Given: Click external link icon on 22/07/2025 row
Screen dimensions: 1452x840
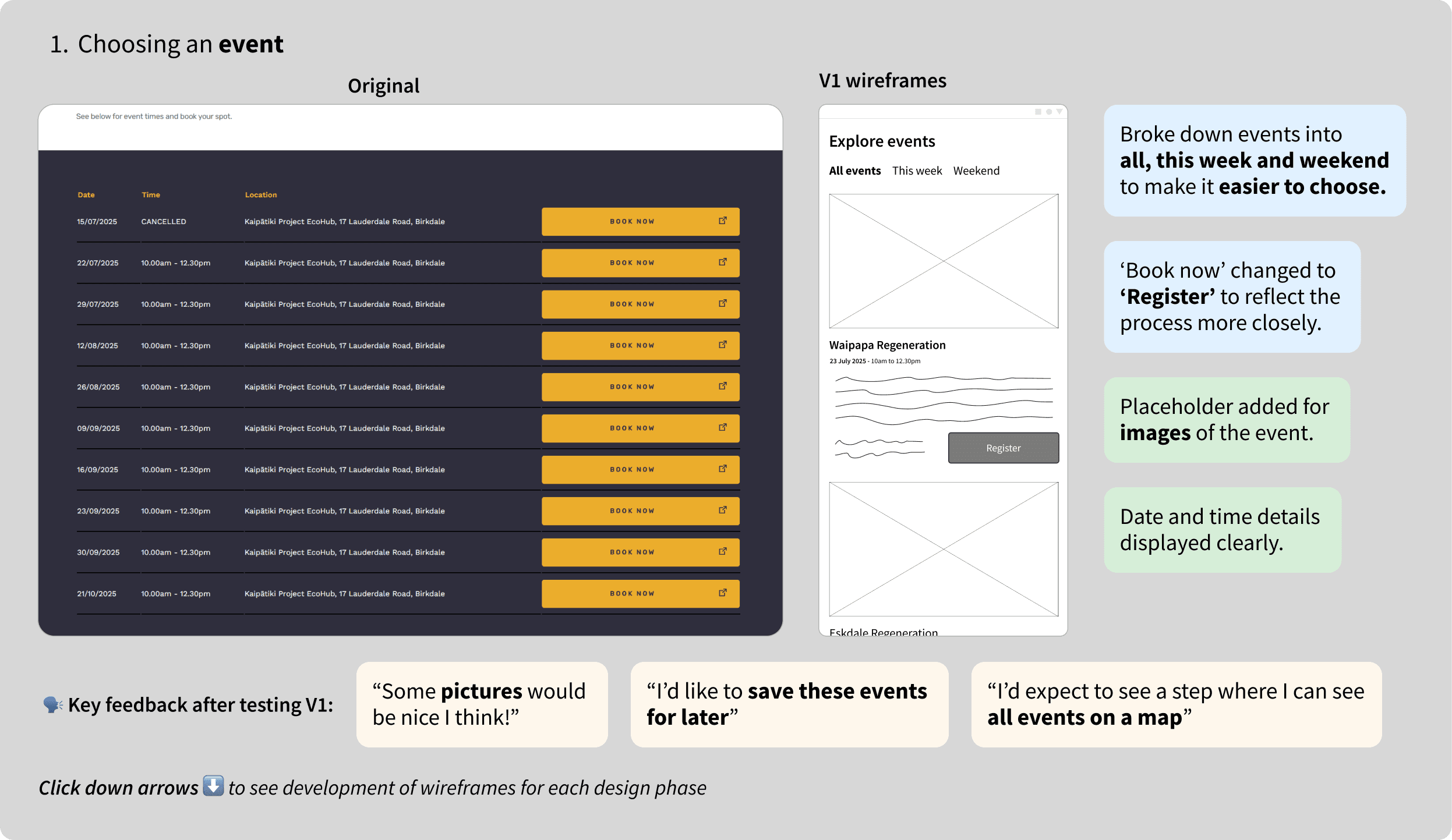Looking at the screenshot, I should 723,262.
